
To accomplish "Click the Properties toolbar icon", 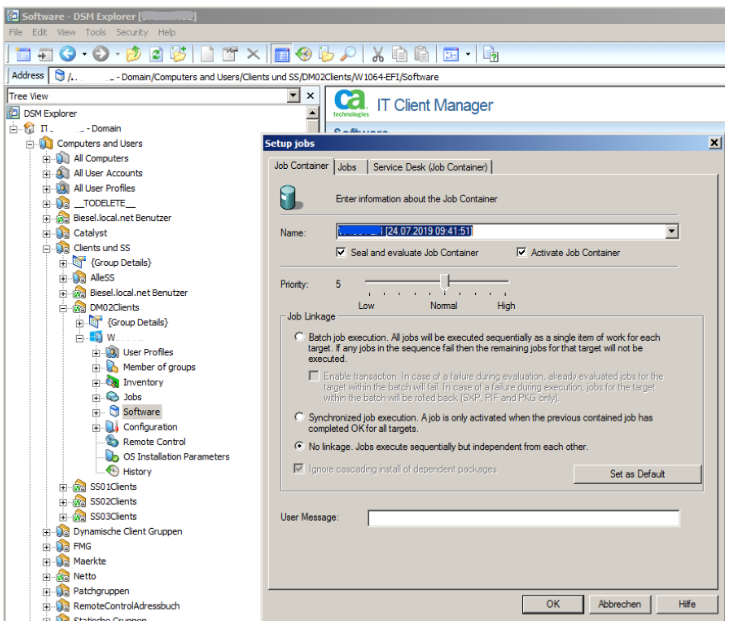I will tap(230, 54).
